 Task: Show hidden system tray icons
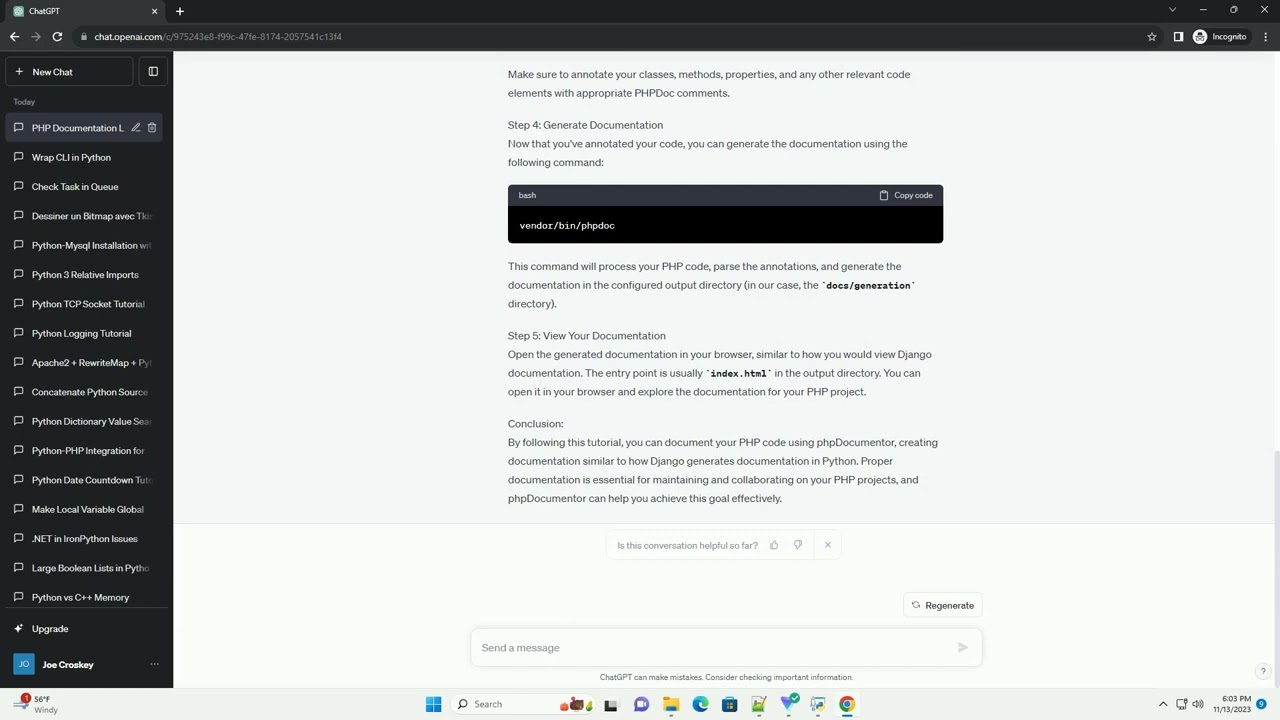tap(1163, 704)
